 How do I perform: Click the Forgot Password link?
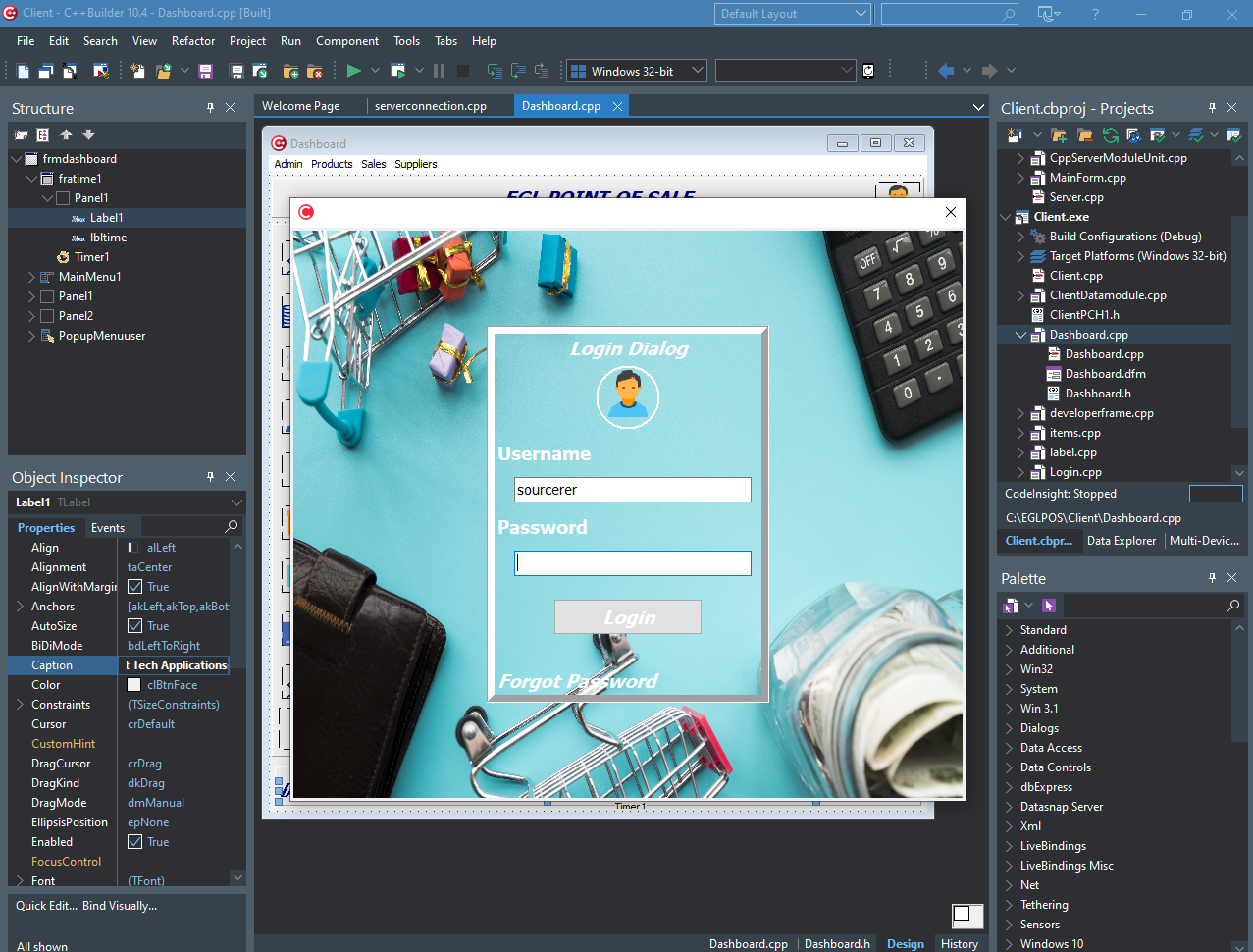pos(578,681)
